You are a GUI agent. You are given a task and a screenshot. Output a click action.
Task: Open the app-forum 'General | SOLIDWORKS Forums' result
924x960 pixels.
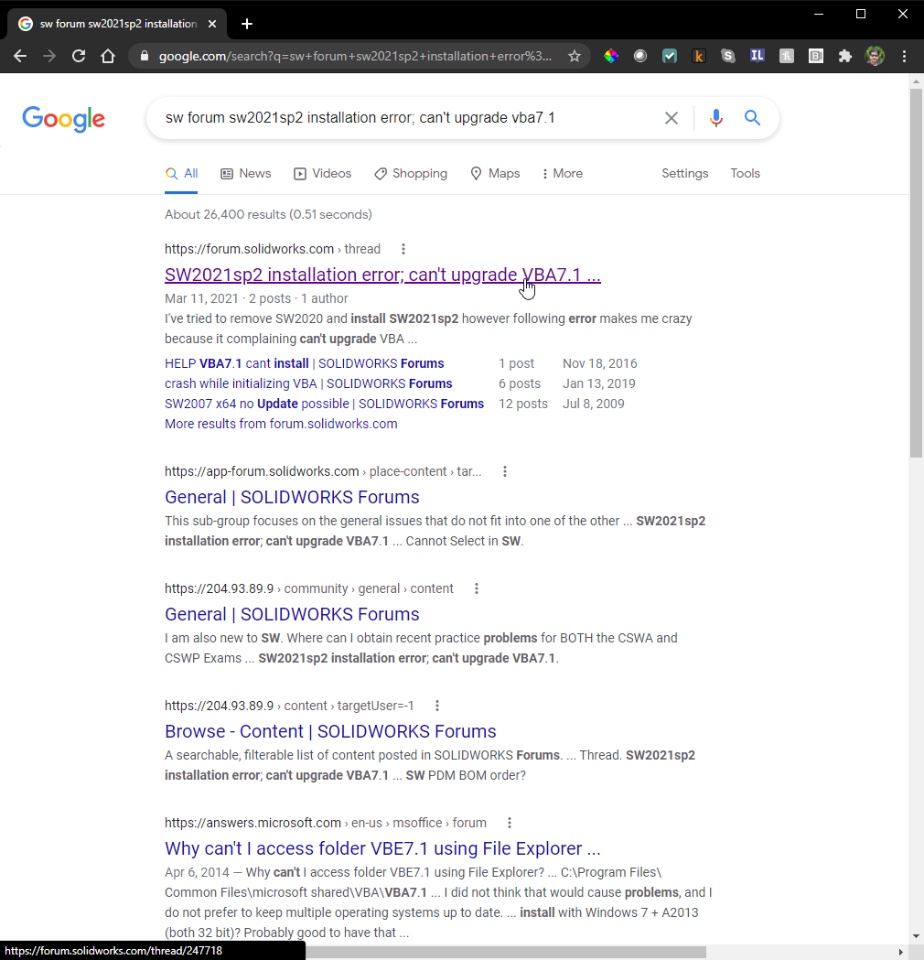point(292,497)
